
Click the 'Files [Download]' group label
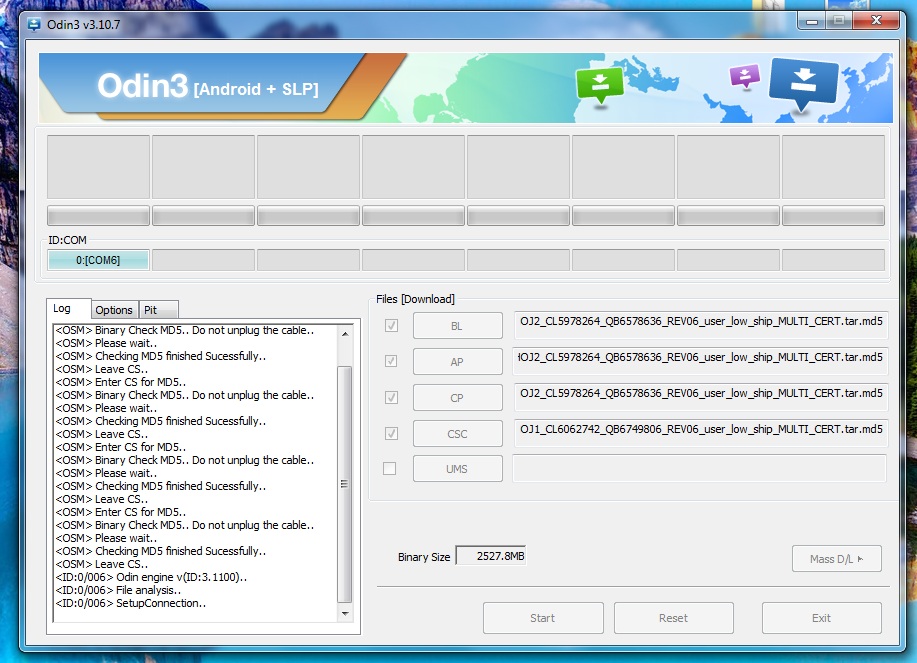415,299
